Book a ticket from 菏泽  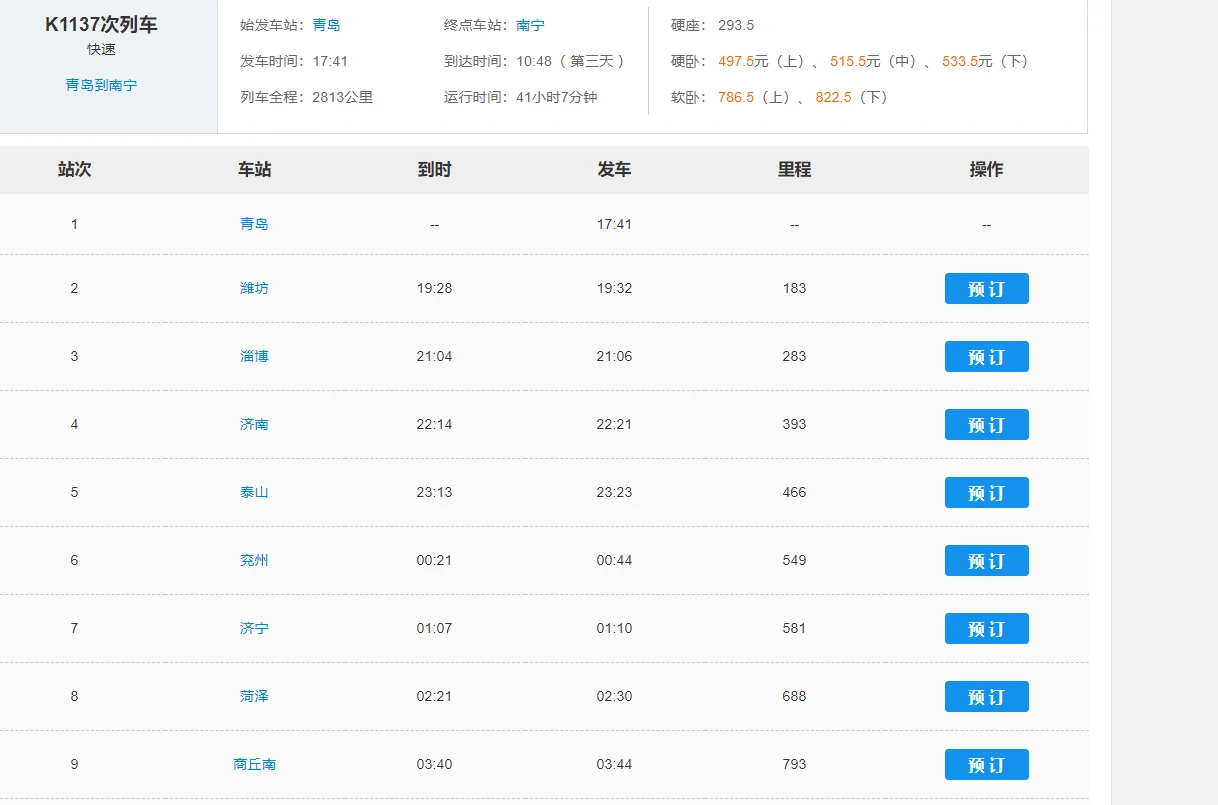click(986, 696)
